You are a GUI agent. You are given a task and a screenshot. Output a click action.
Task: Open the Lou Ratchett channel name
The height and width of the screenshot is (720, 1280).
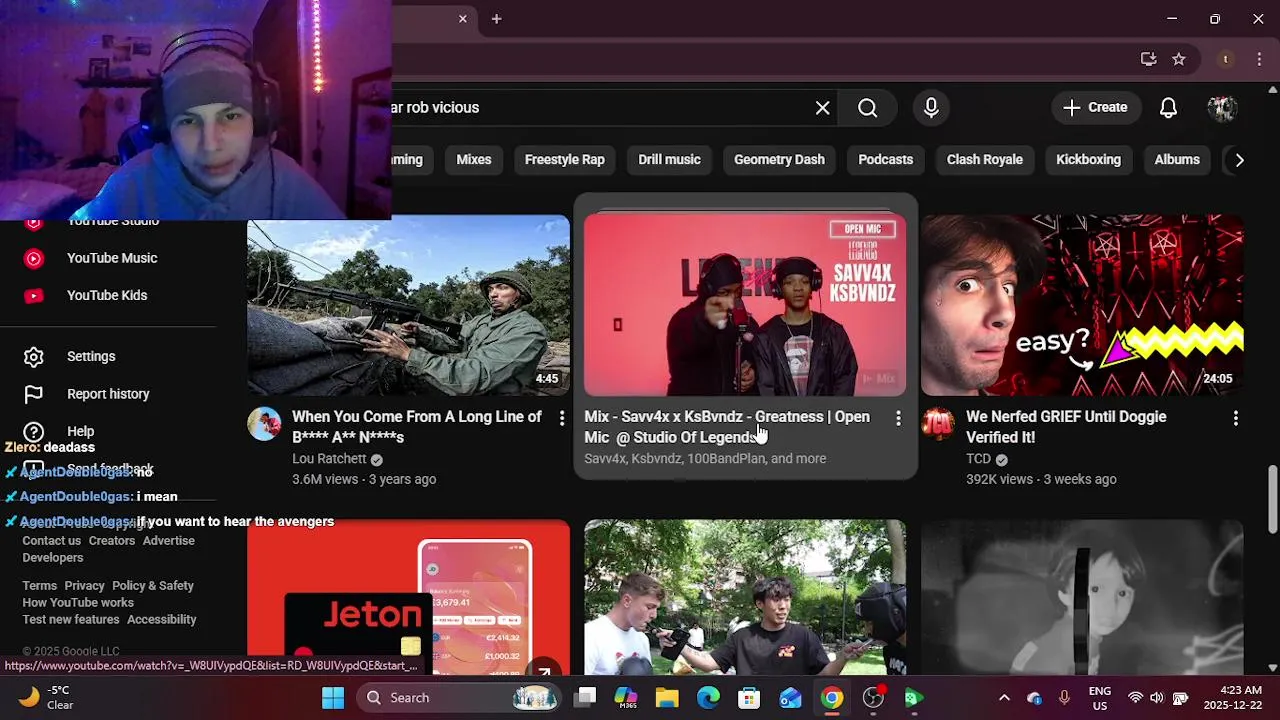click(329, 458)
